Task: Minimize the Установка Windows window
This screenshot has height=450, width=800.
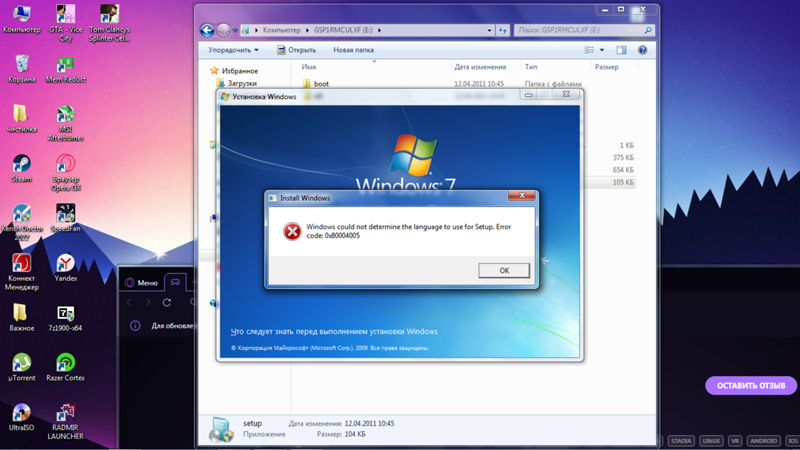Action: 528,94
